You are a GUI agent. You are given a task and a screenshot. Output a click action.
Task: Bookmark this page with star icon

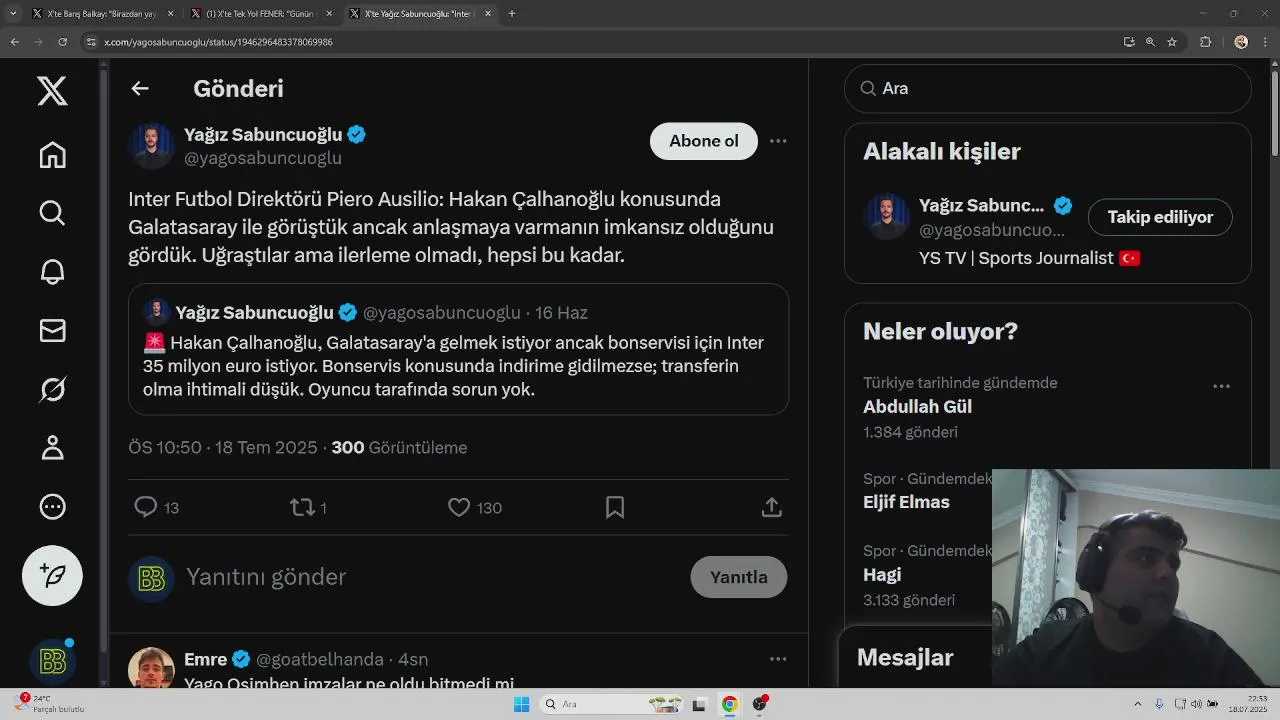tap(1172, 42)
